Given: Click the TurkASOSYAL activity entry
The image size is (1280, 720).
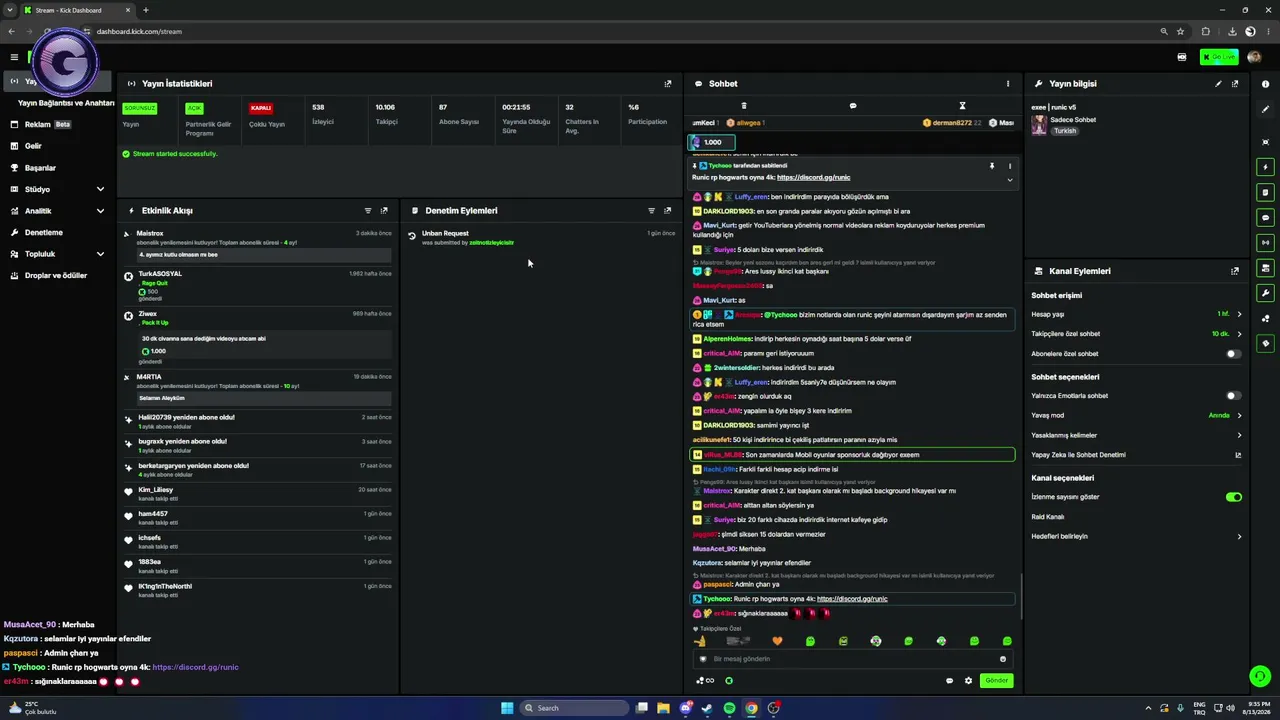Looking at the screenshot, I should (x=258, y=285).
